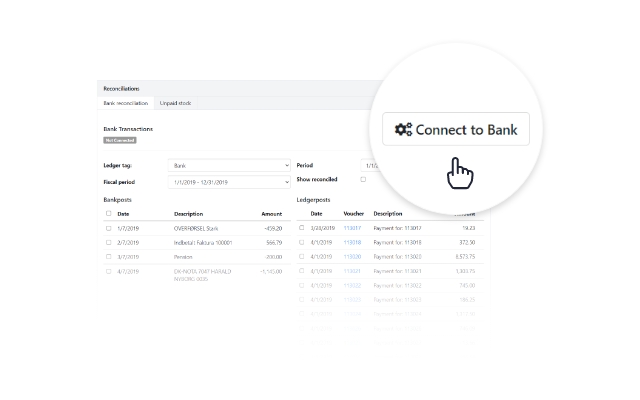Image resolution: width=640 pixels, height=400 pixels.
Task: Open voucher link 113022
Action: tap(352, 285)
